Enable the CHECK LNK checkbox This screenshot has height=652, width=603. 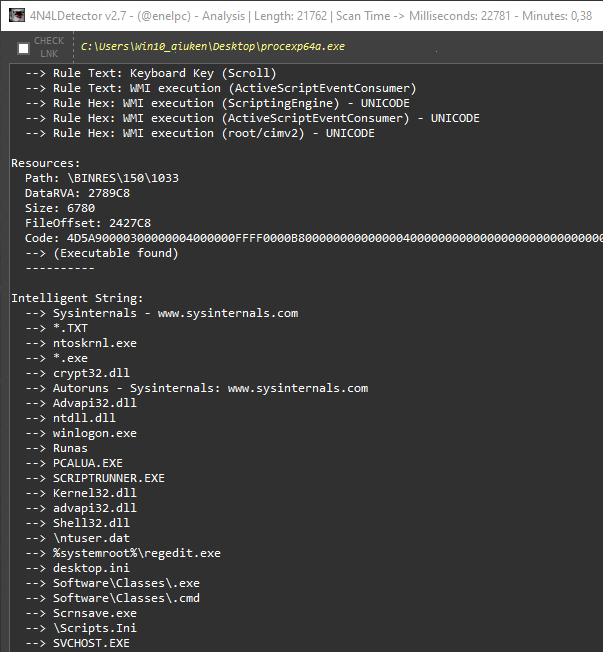tap(23, 48)
